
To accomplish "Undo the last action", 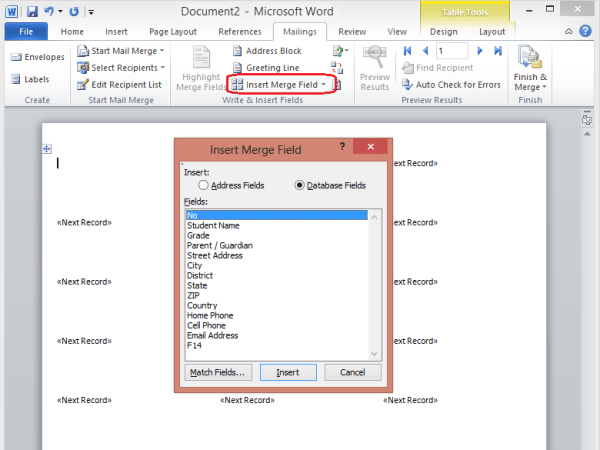I will click(49, 11).
